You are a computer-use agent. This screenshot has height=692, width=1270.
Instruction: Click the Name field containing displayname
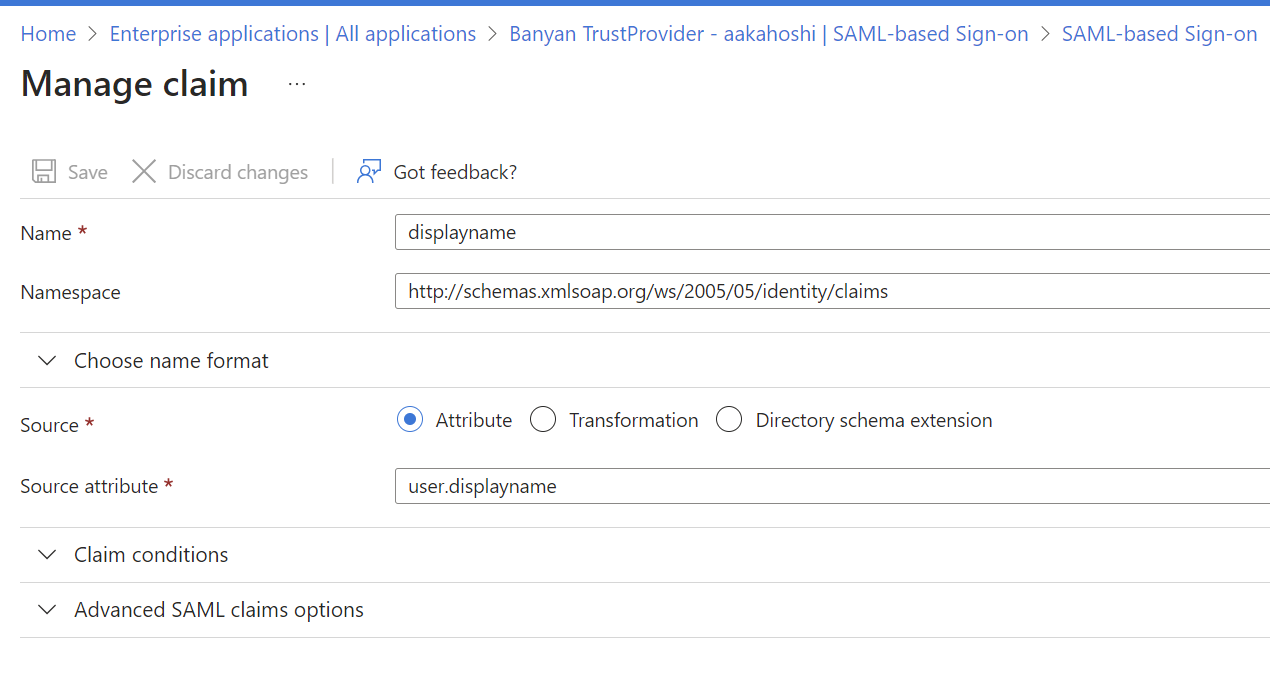pyautogui.click(x=830, y=232)
